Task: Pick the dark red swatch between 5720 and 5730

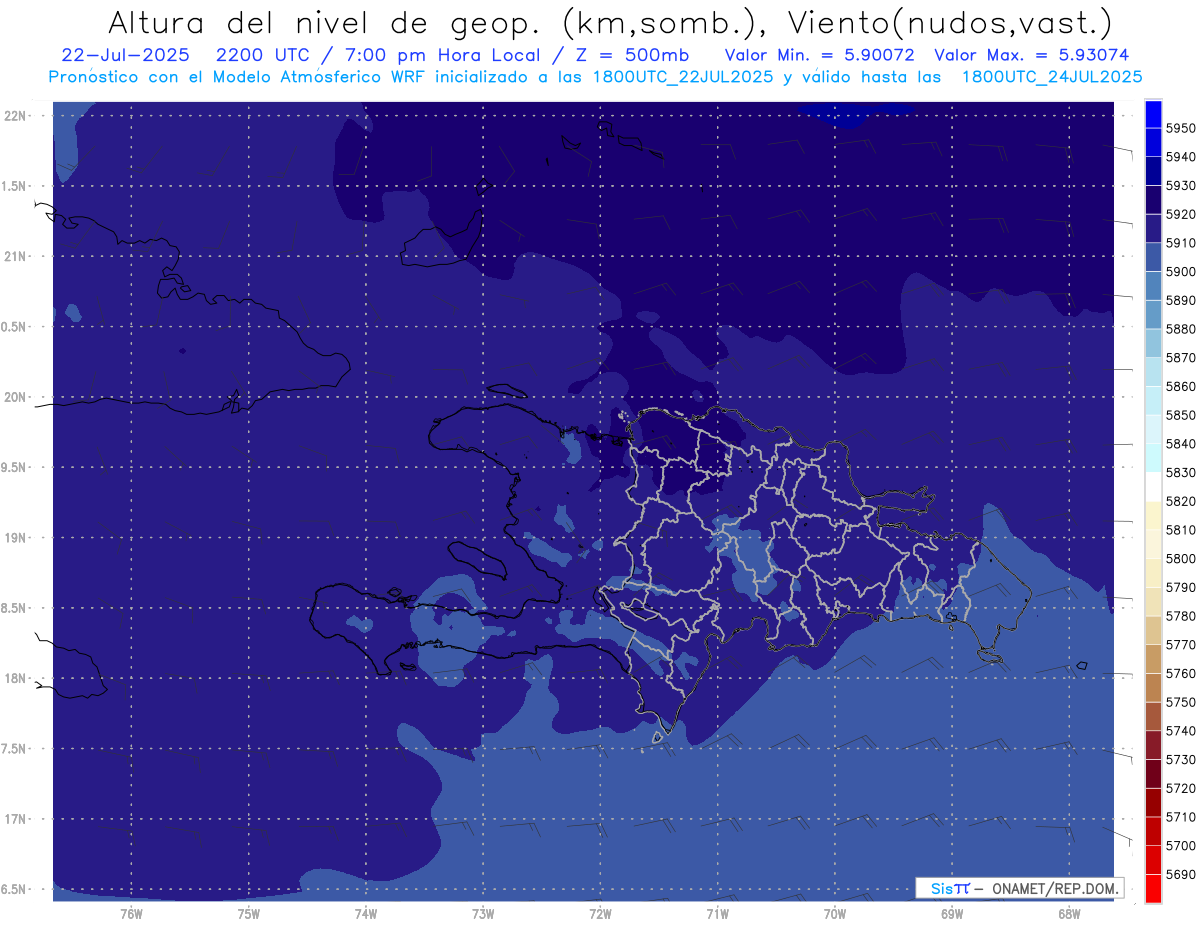Action: (x=1153, y=774)
